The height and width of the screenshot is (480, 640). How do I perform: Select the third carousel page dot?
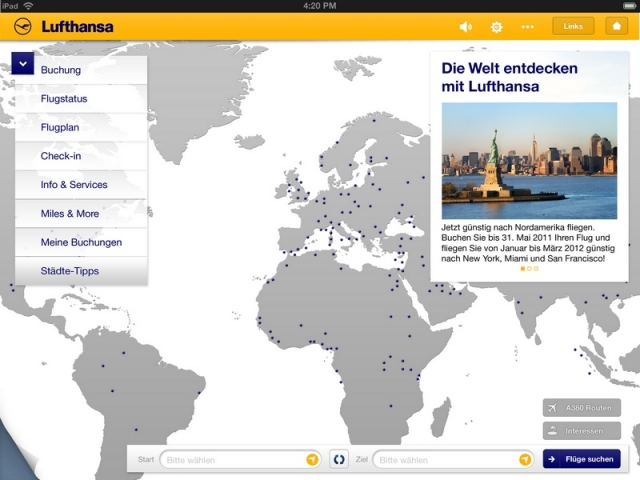point(536,269)
